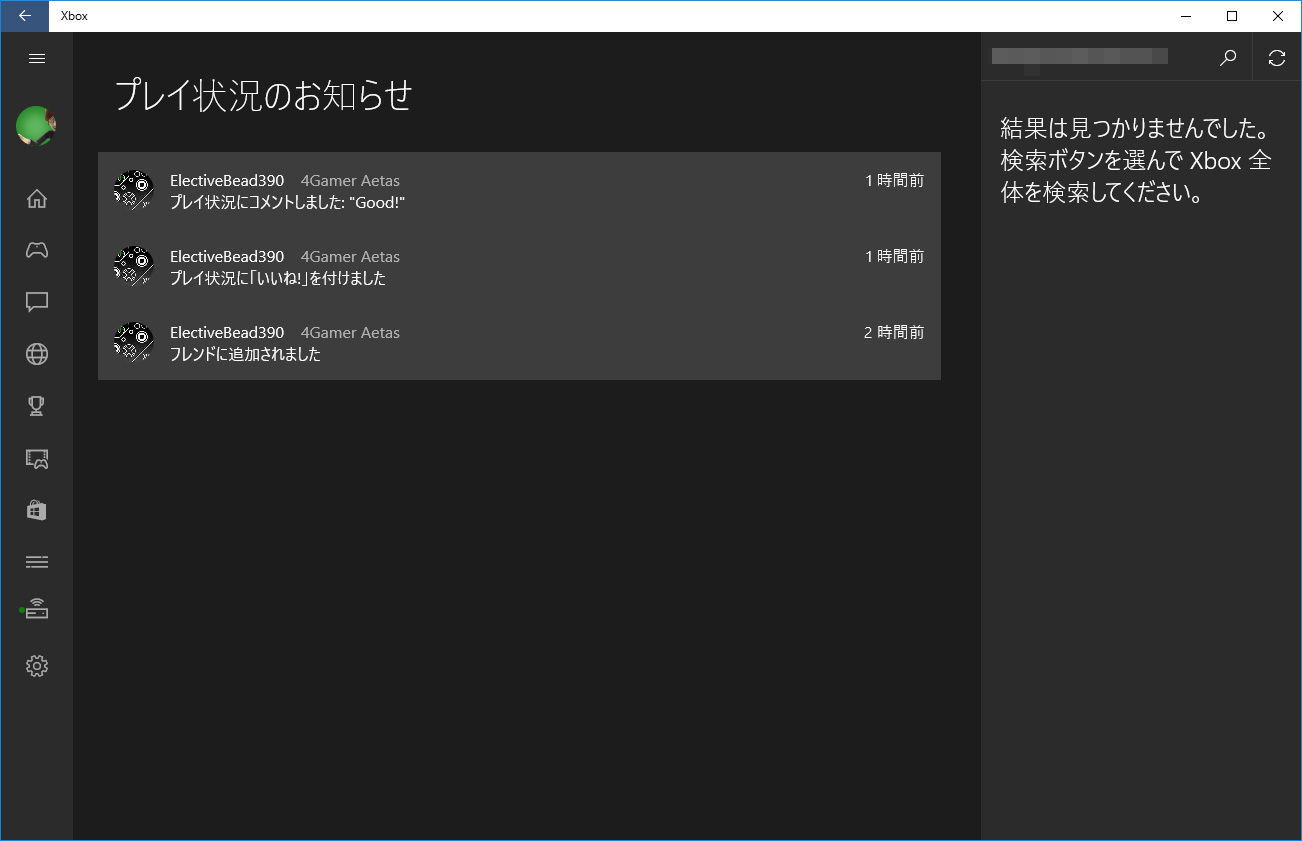
Task: Click the search magnifier button
Action: [x=1228, y=58]
